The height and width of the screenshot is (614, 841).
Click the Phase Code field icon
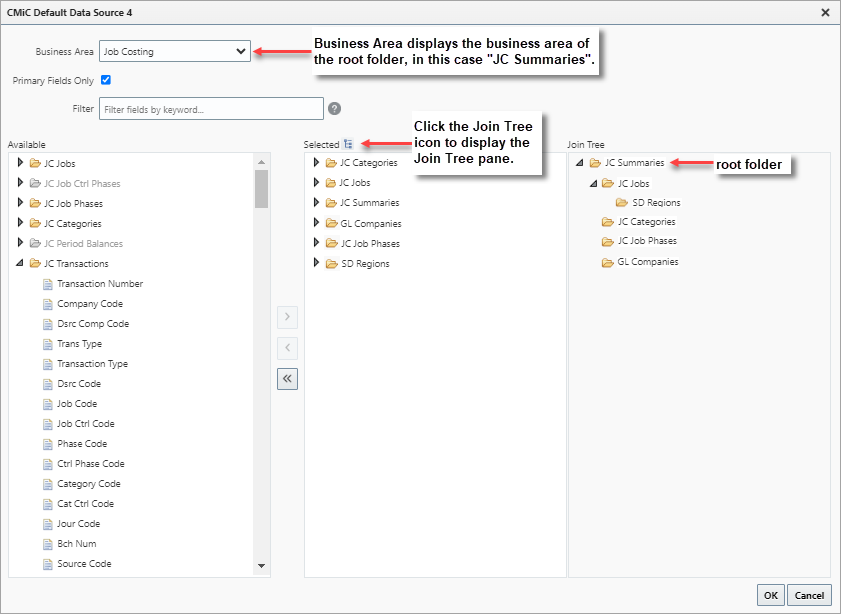click(x=48, y=444)
